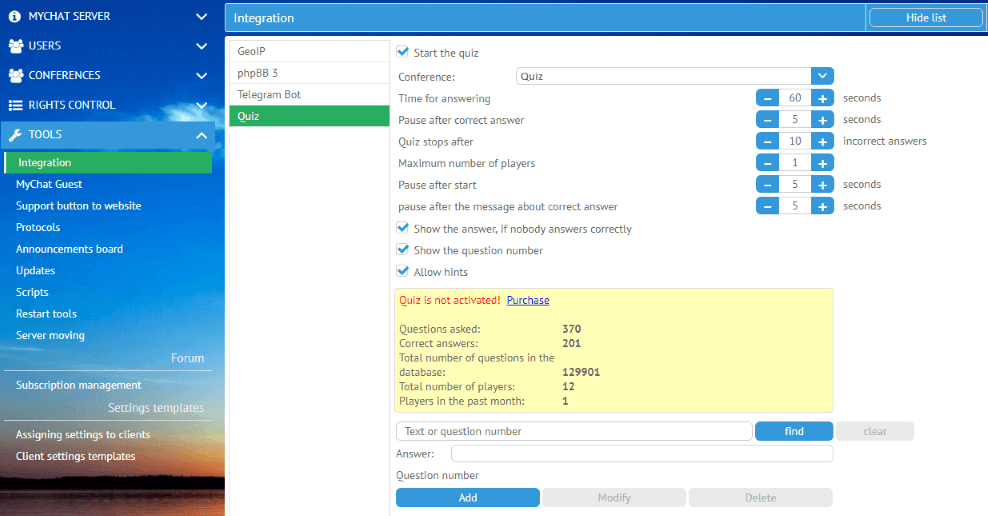Open the Announcements board menu item
Viewport: 988px width, 516px height.
pos(69,249)
